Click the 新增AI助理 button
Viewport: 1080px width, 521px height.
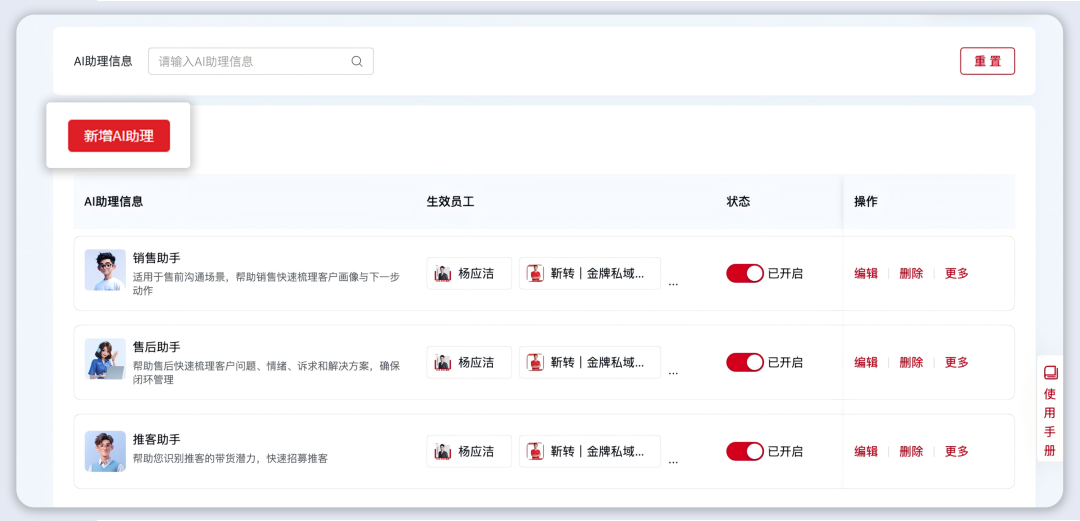point(119,136)
